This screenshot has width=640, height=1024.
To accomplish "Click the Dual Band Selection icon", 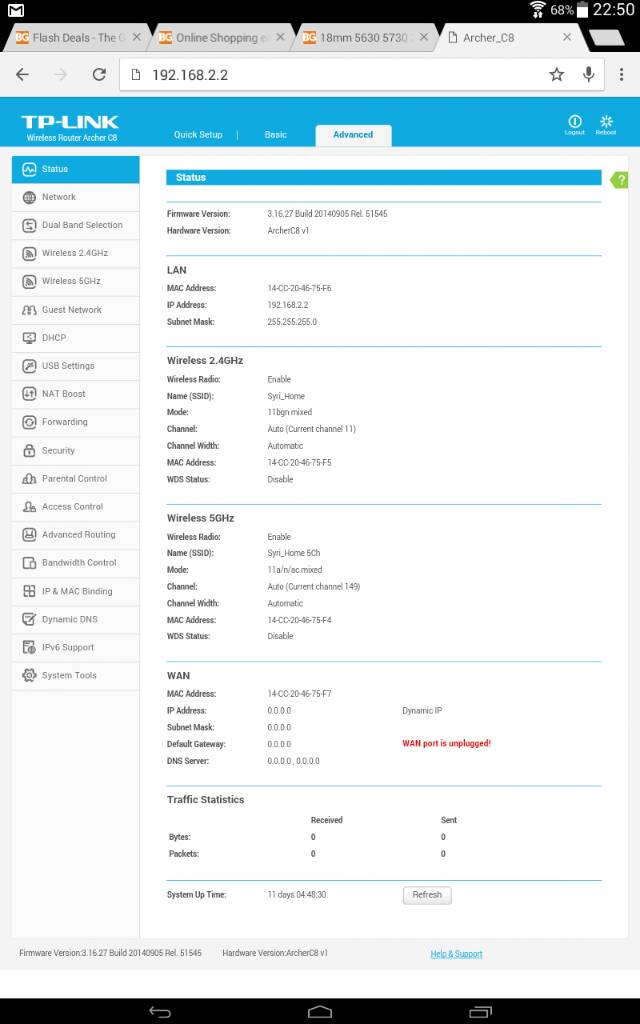I will pyautogui.click(x=29, y=225).
